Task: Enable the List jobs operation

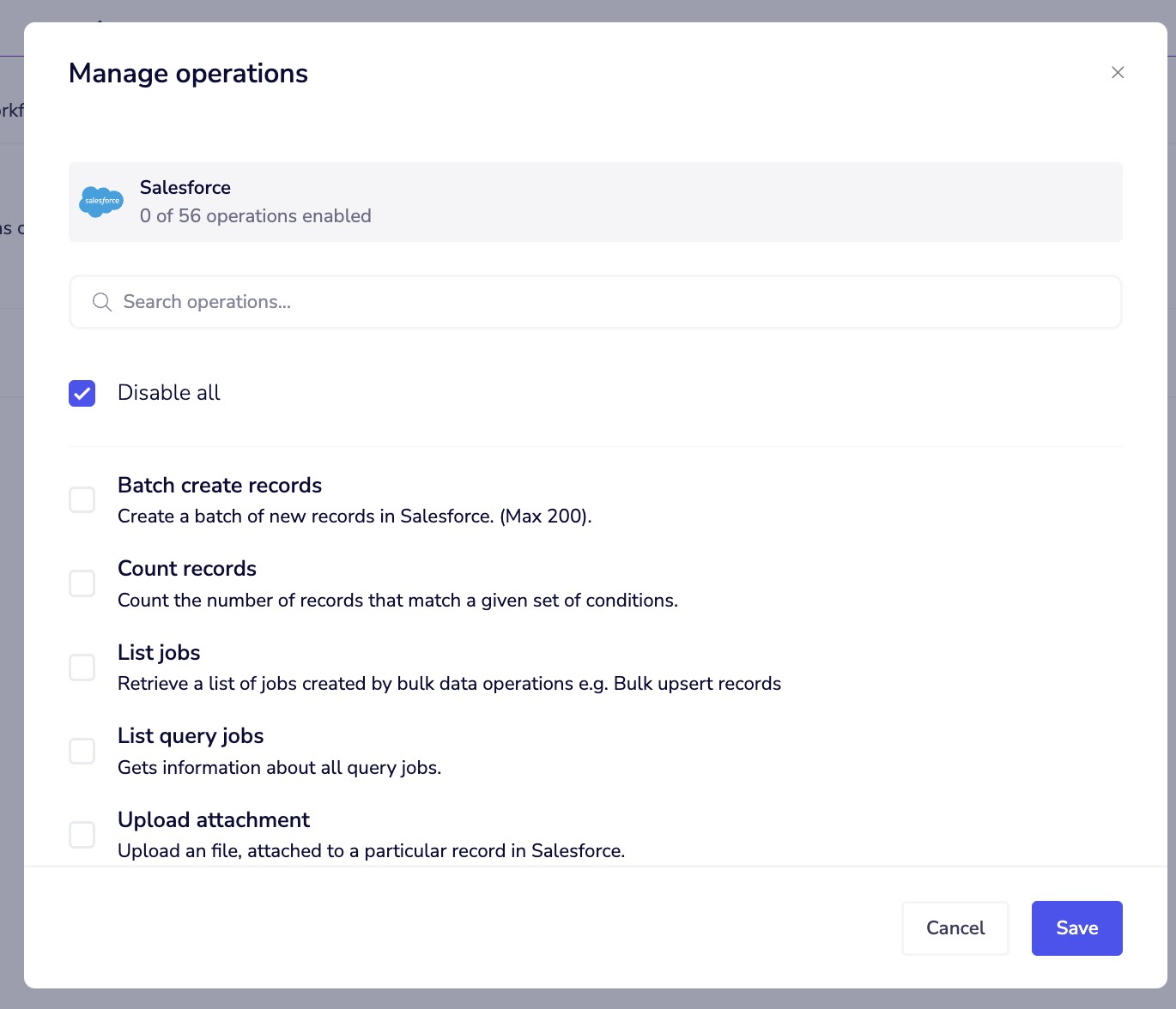Action: point(82,667)
